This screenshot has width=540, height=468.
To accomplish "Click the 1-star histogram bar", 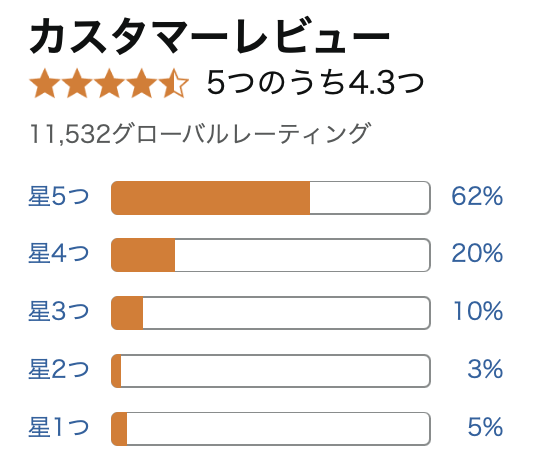I will (271, 428).
